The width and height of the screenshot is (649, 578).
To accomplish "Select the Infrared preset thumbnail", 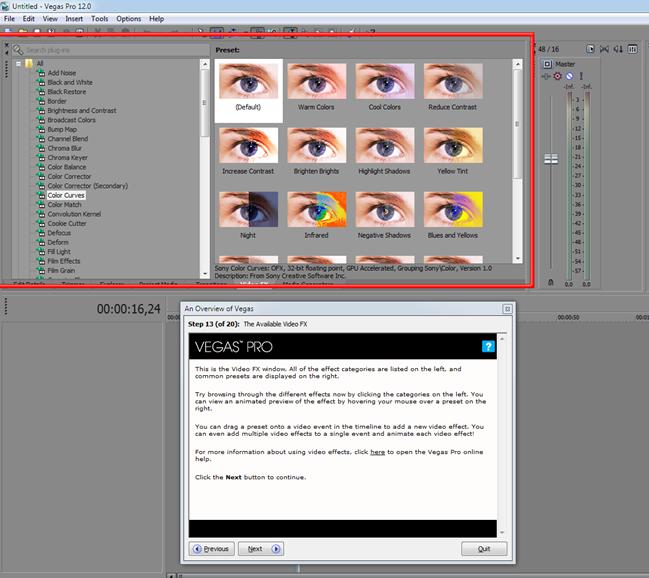I will [x=317, y=216].
